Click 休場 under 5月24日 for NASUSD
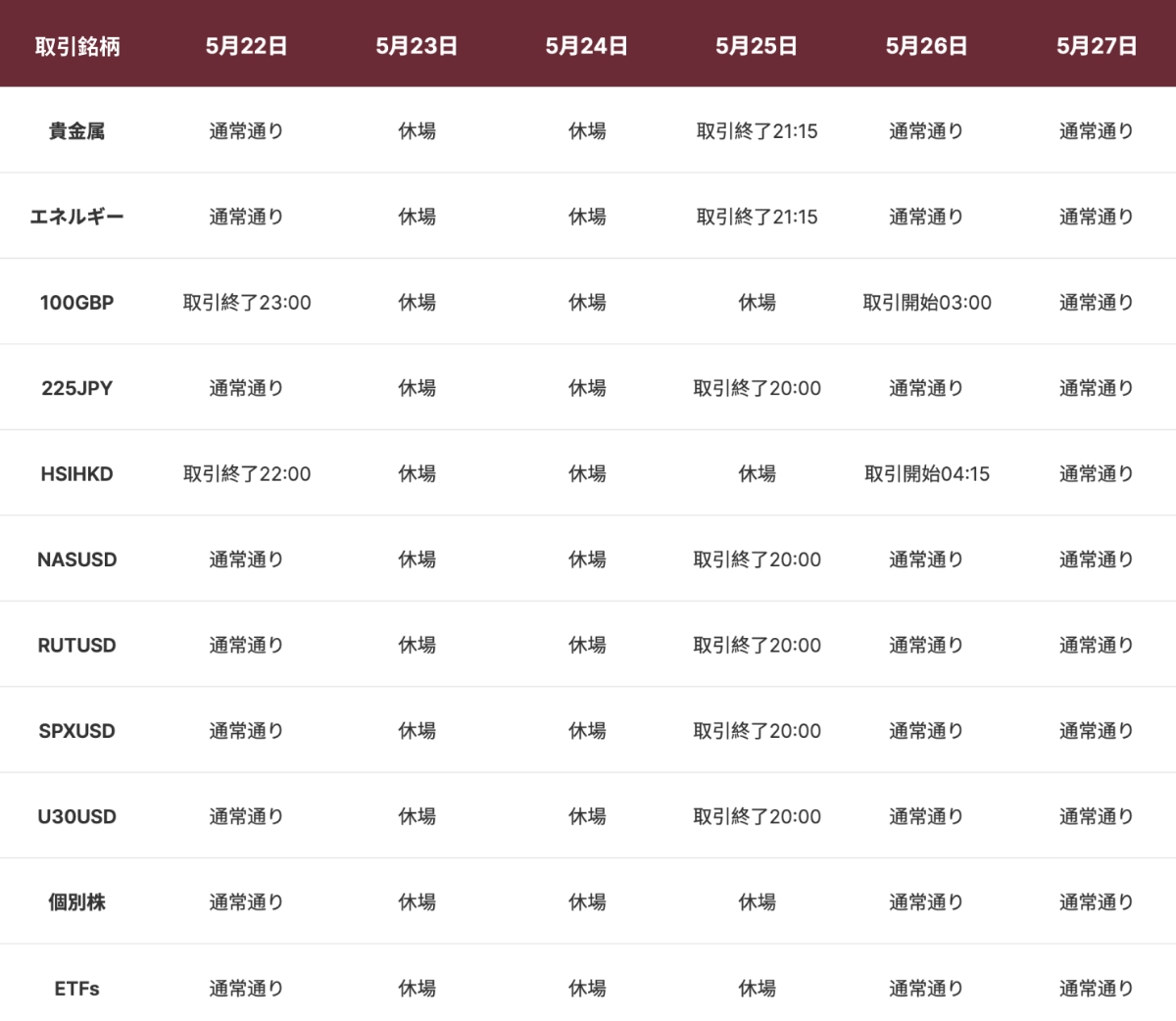1176x1021 pixels. [587, 559]
